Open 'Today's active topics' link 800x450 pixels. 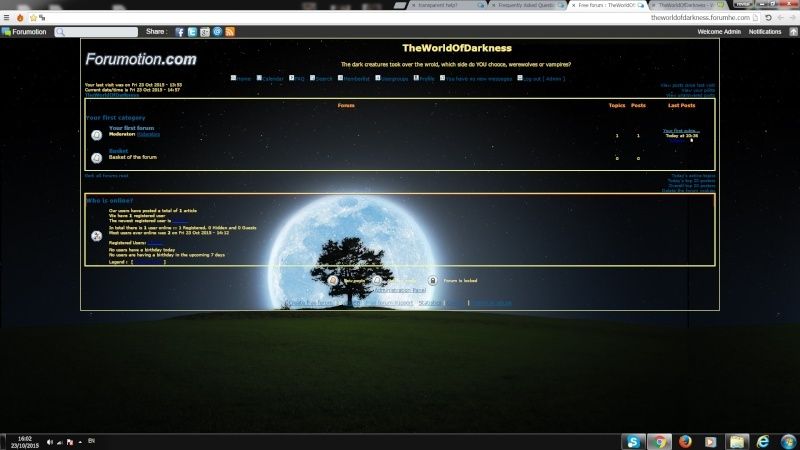pyautogui.click(x=693, y=176)
